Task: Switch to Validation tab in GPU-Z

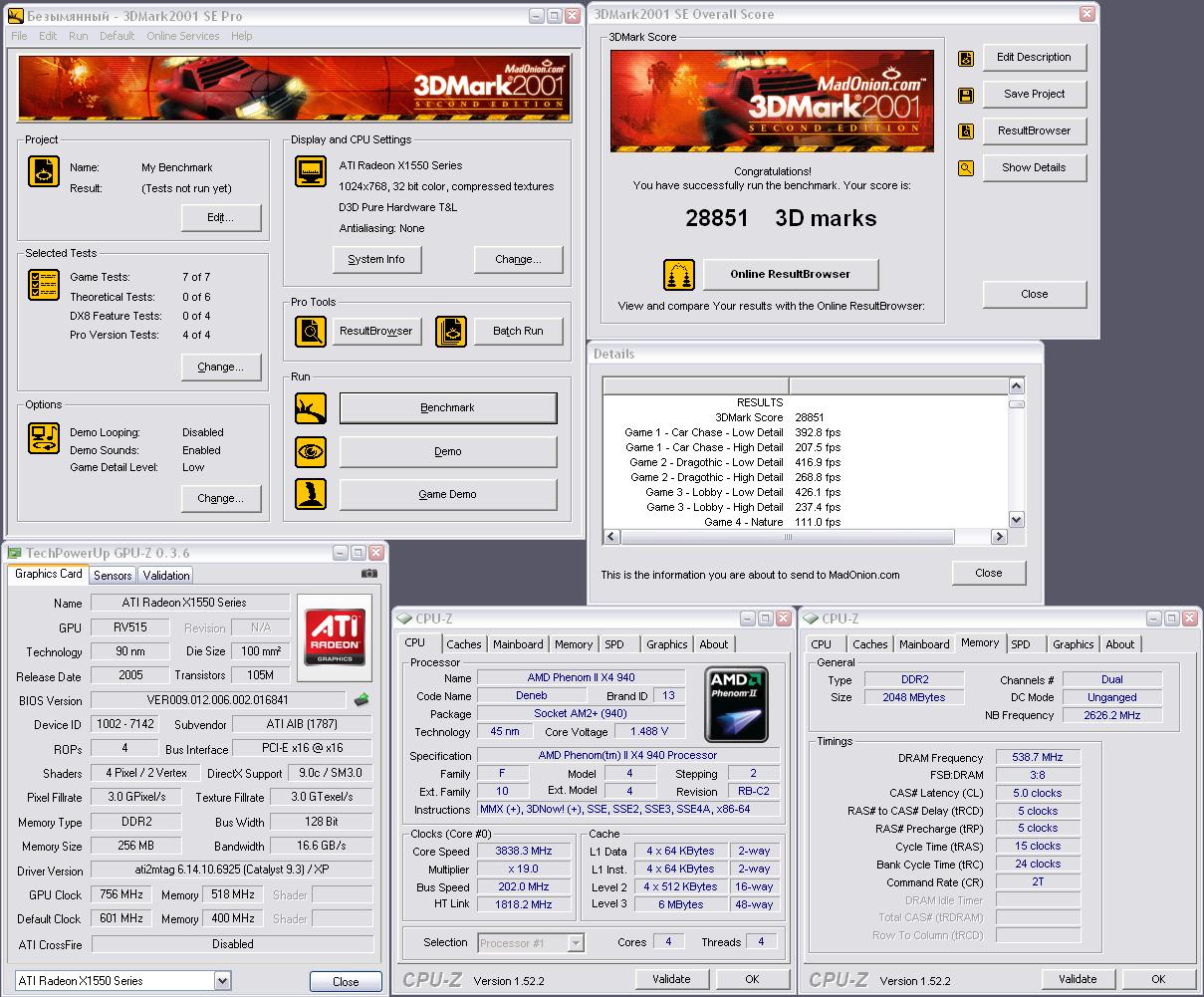Action: coord(165,576)
